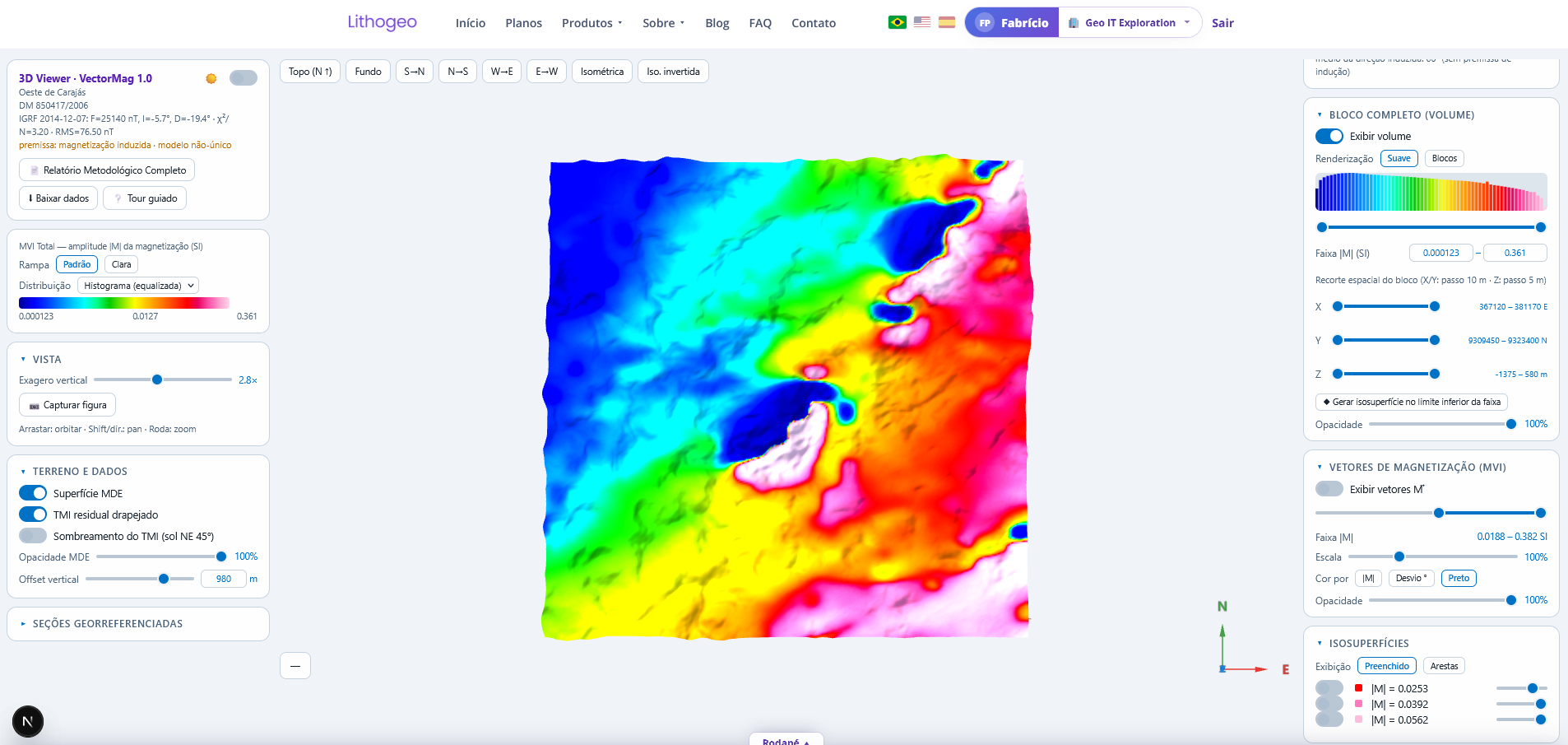Disable Superfície MDE toggle
This screenshot has width=1568, height=745.
(x=33, y=493)
